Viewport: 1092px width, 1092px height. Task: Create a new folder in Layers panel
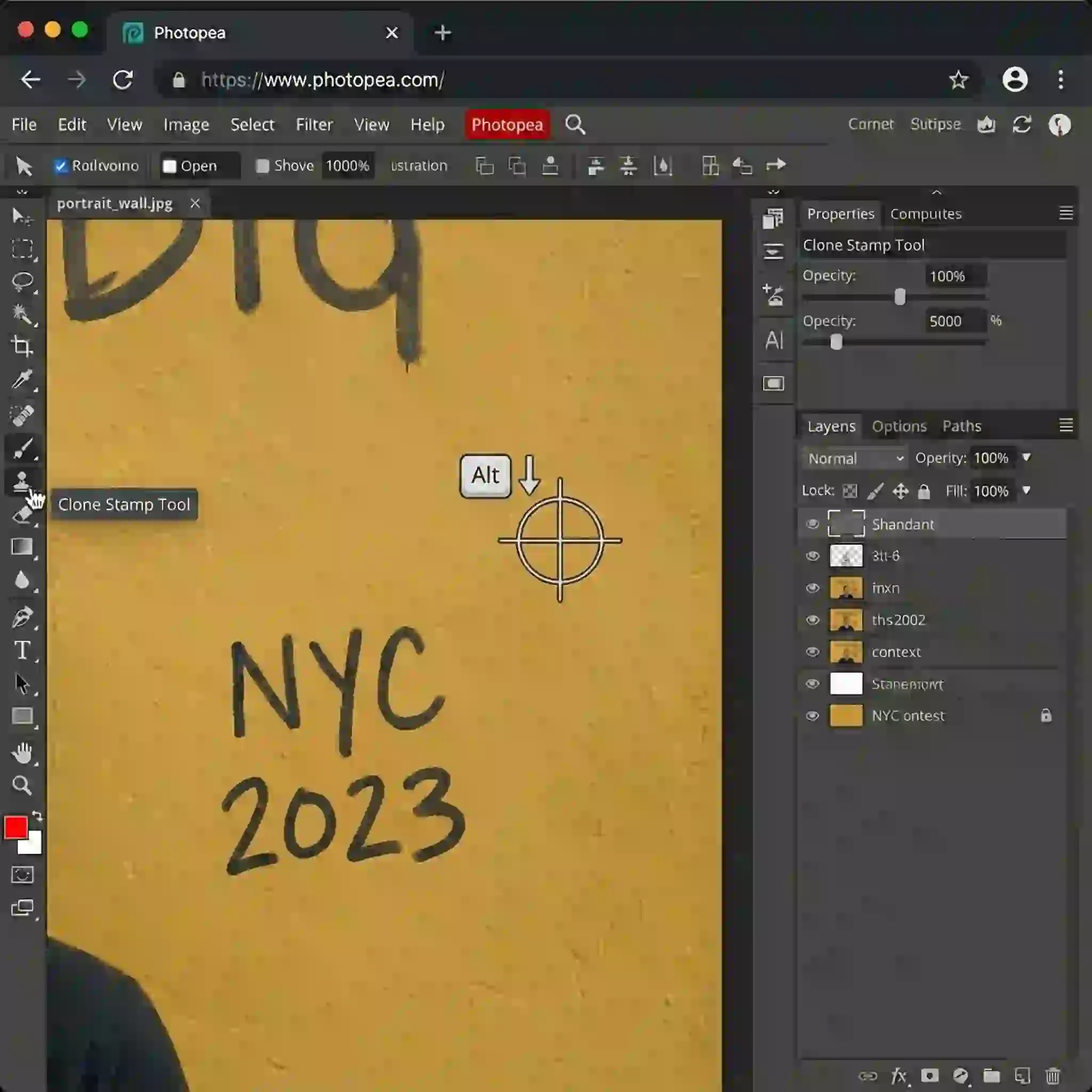pyautogui.click(x=991, y=1074)
